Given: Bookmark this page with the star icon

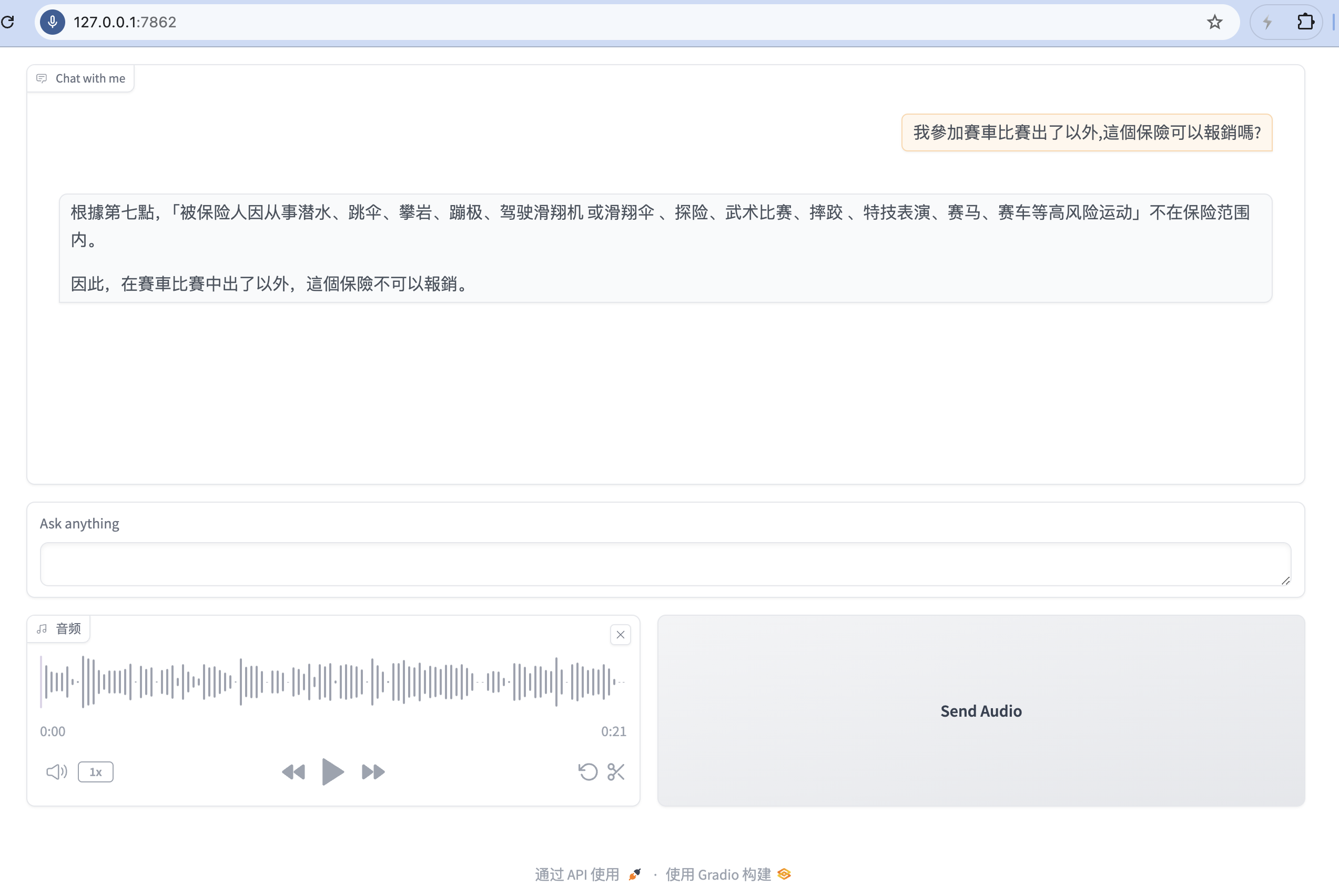Looking at the screenshot, I should (x=1214, y=22).
